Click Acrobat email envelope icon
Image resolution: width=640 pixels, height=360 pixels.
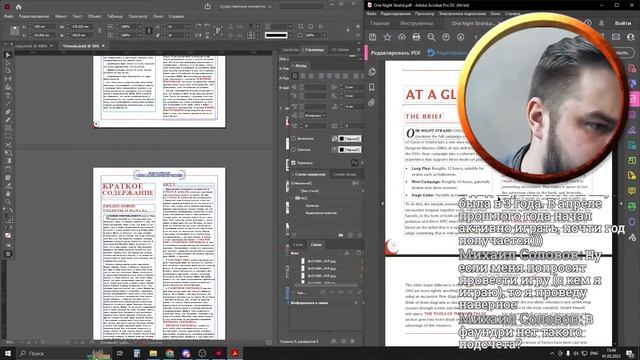point(616,37)
